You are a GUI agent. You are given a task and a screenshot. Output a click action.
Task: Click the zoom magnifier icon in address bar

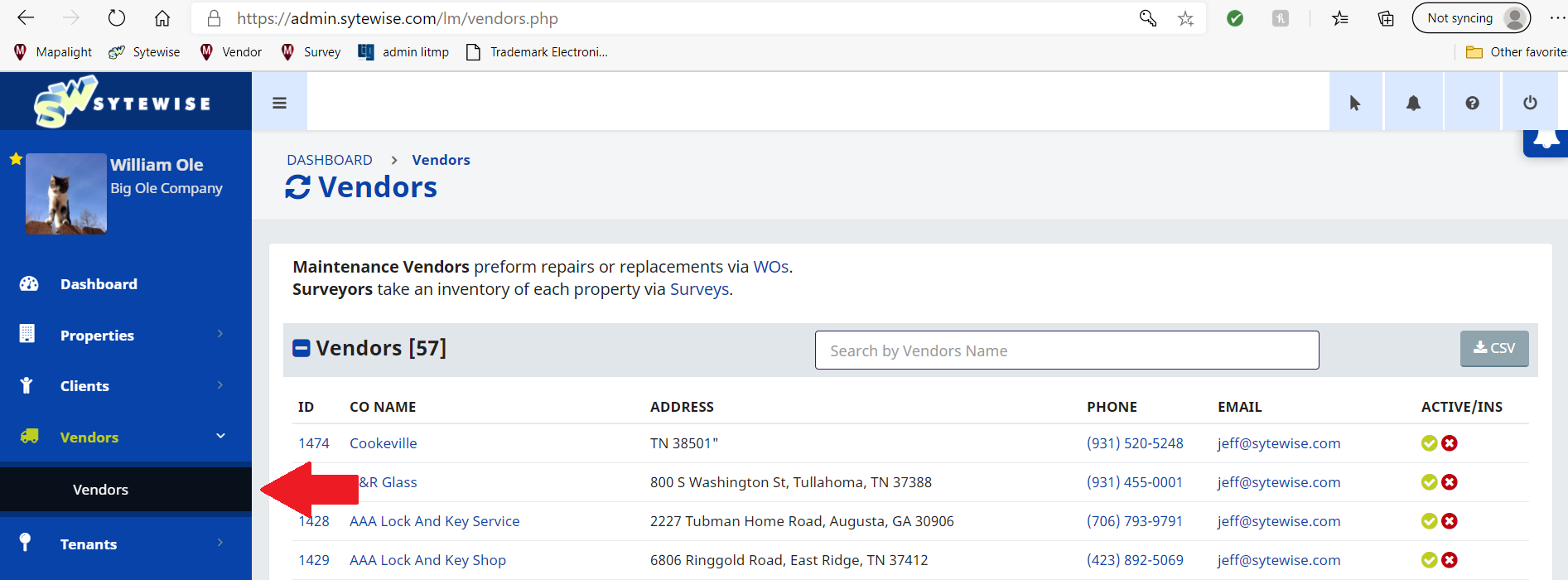click(1147, 17)
